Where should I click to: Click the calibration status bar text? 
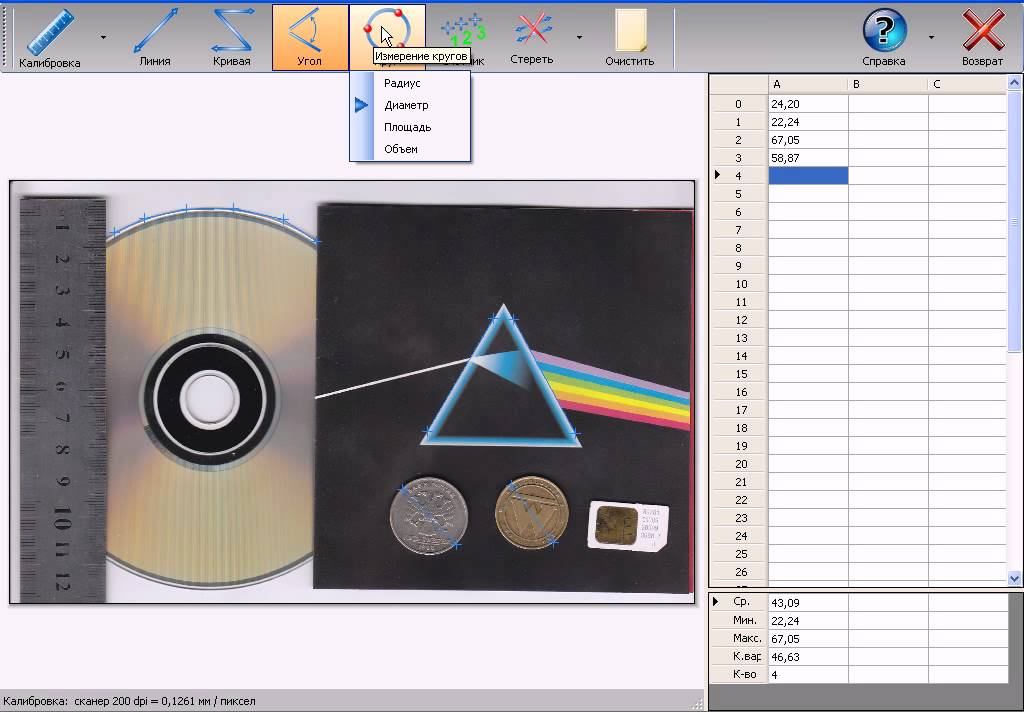click(129, 702)
